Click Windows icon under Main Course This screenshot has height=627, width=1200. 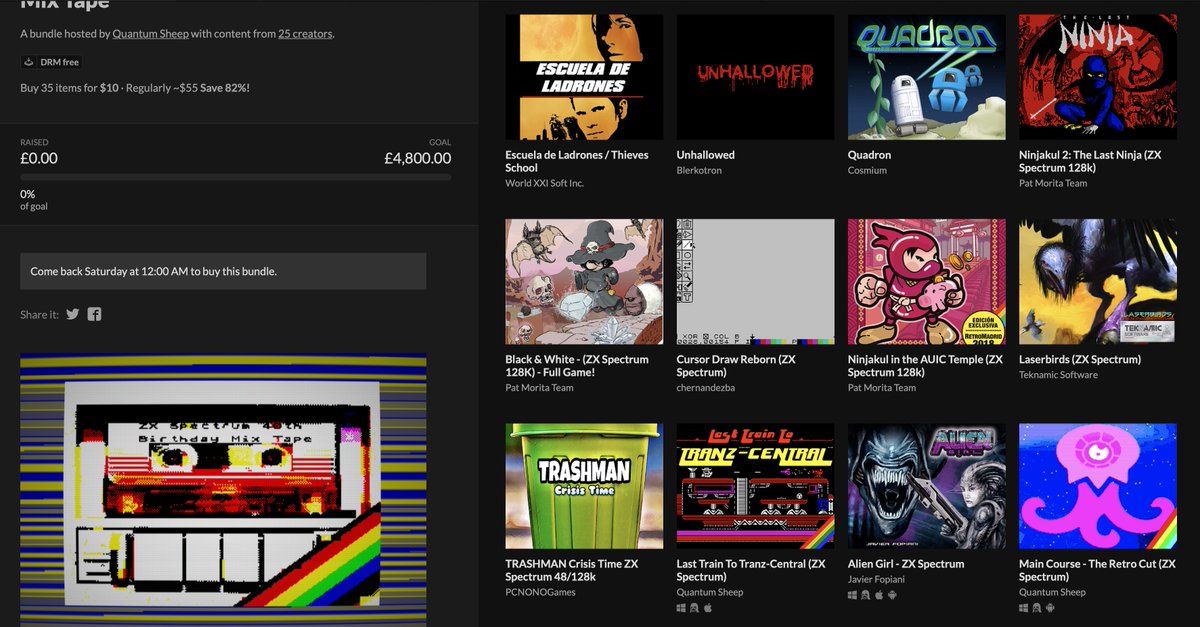click(1024, 607)
